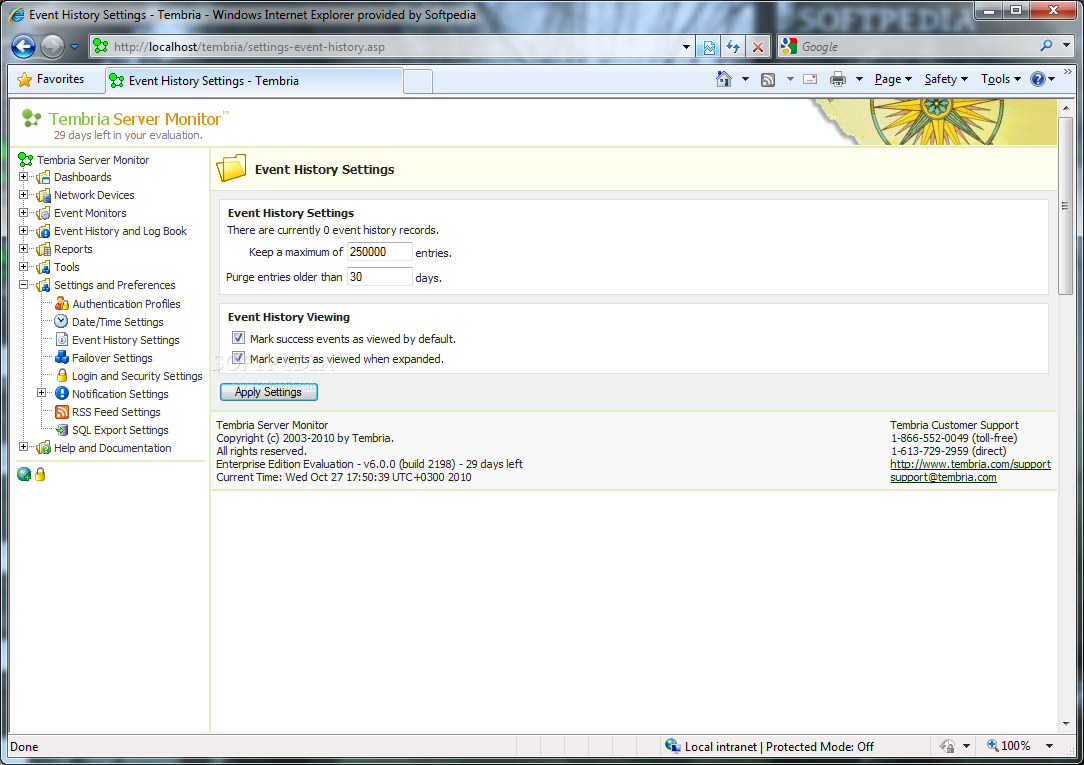
Task: Toggle Mark success events as viewed by default
Action: (x=239, y=338)
